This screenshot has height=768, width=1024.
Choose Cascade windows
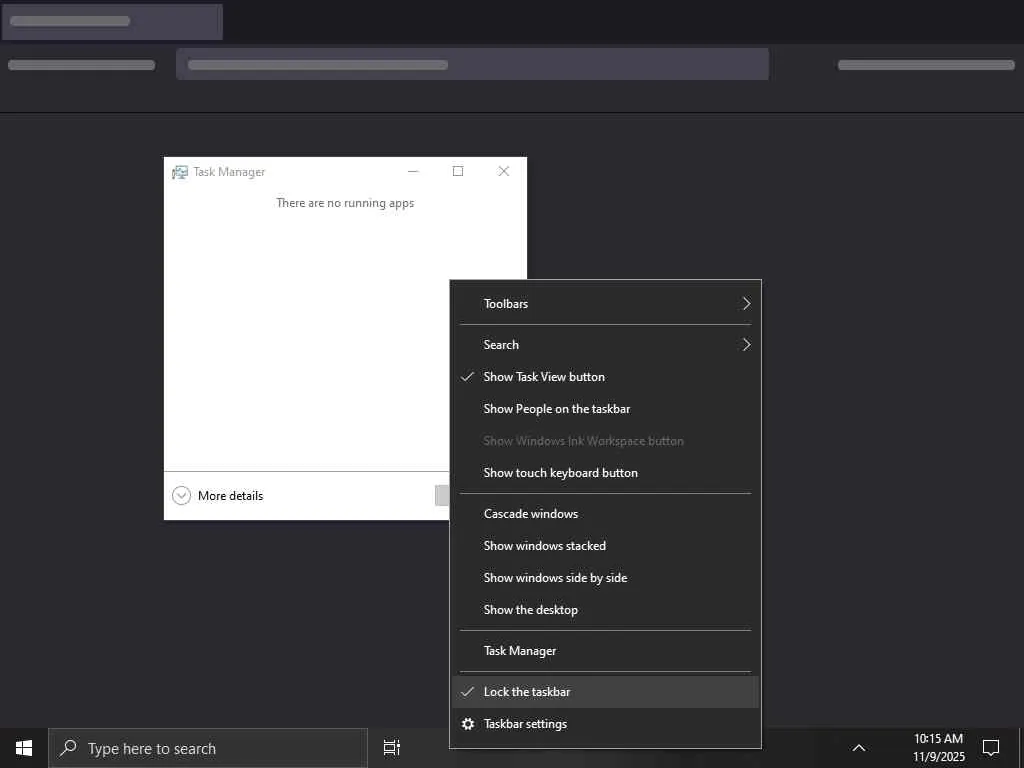coord(605,514)
